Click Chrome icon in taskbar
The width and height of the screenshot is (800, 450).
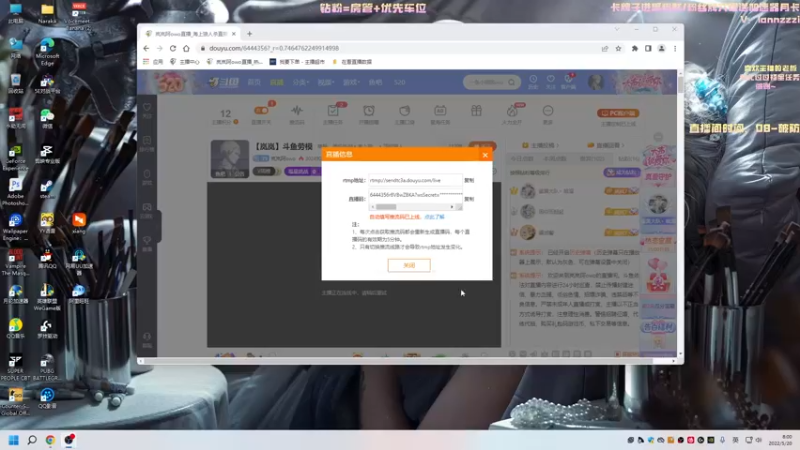click(x=50, y=440)
